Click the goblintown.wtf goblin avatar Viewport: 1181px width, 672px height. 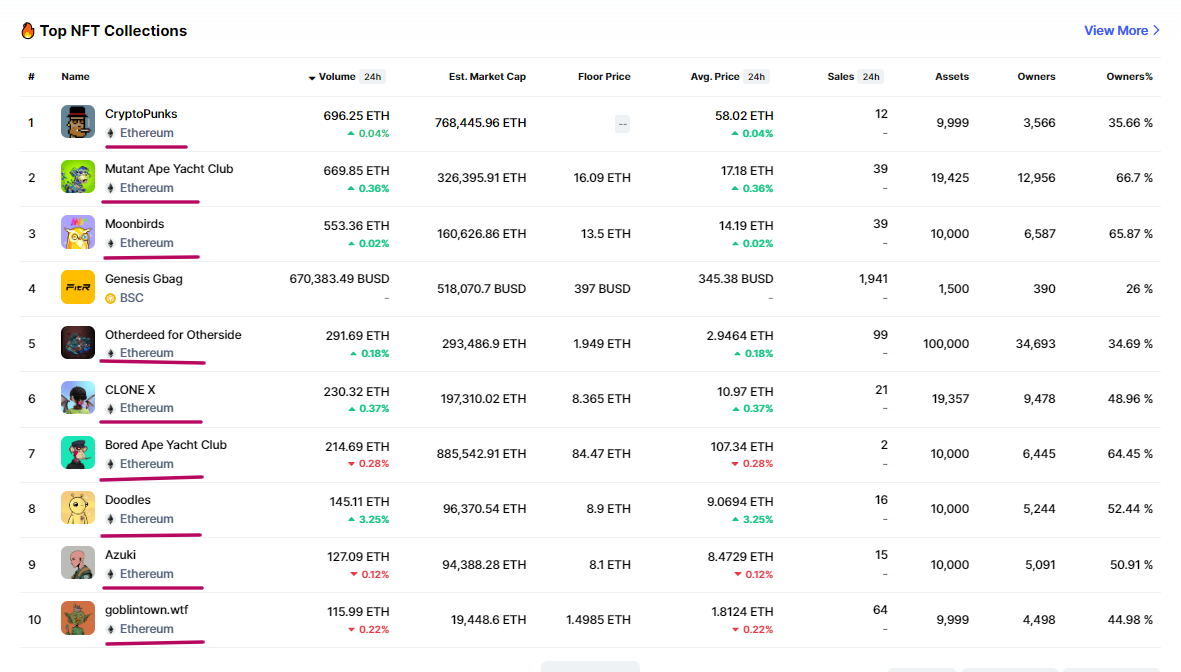[78, 618]
